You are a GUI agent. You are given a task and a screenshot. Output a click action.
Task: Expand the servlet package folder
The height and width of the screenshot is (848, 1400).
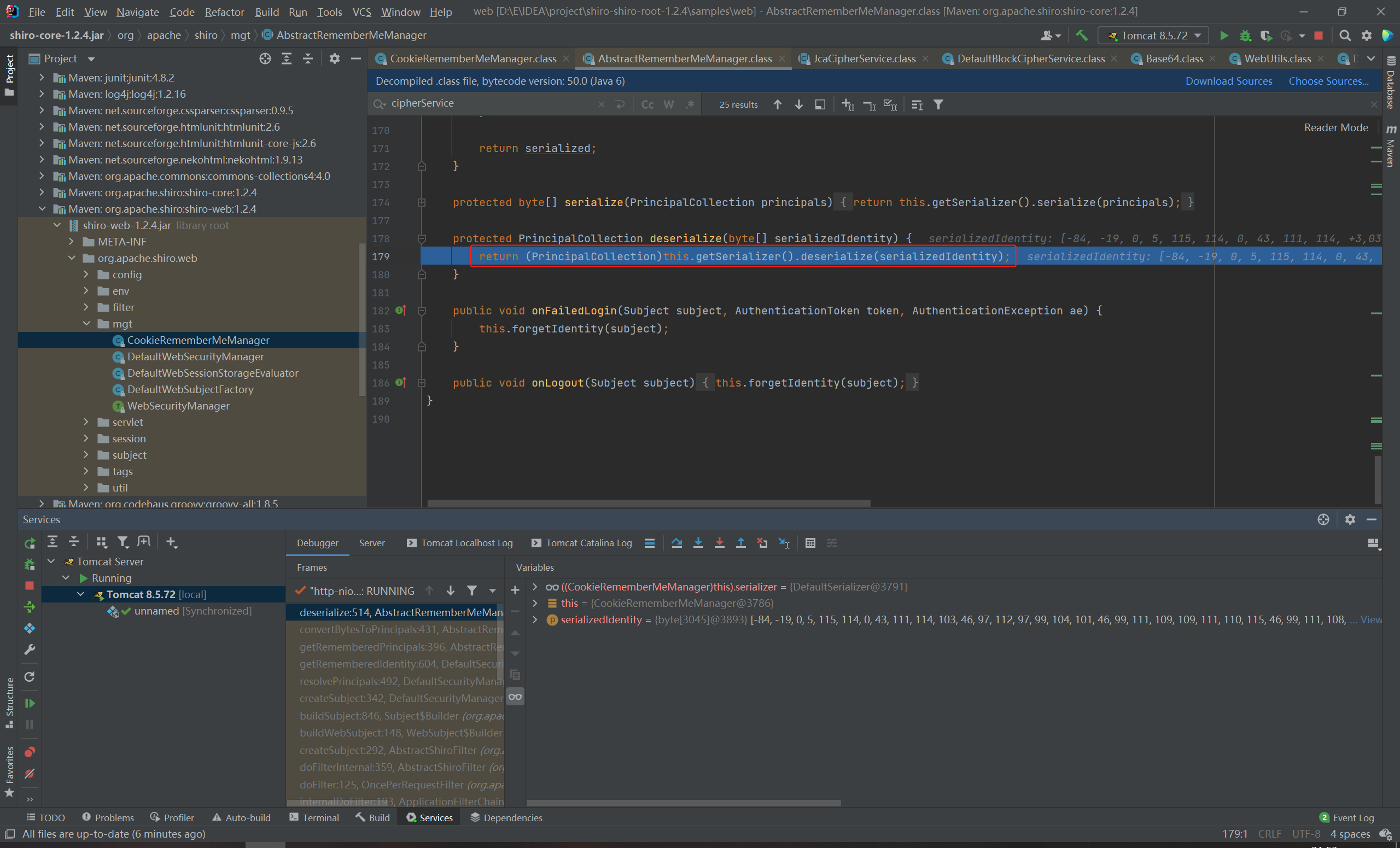(x=86, y=422)
